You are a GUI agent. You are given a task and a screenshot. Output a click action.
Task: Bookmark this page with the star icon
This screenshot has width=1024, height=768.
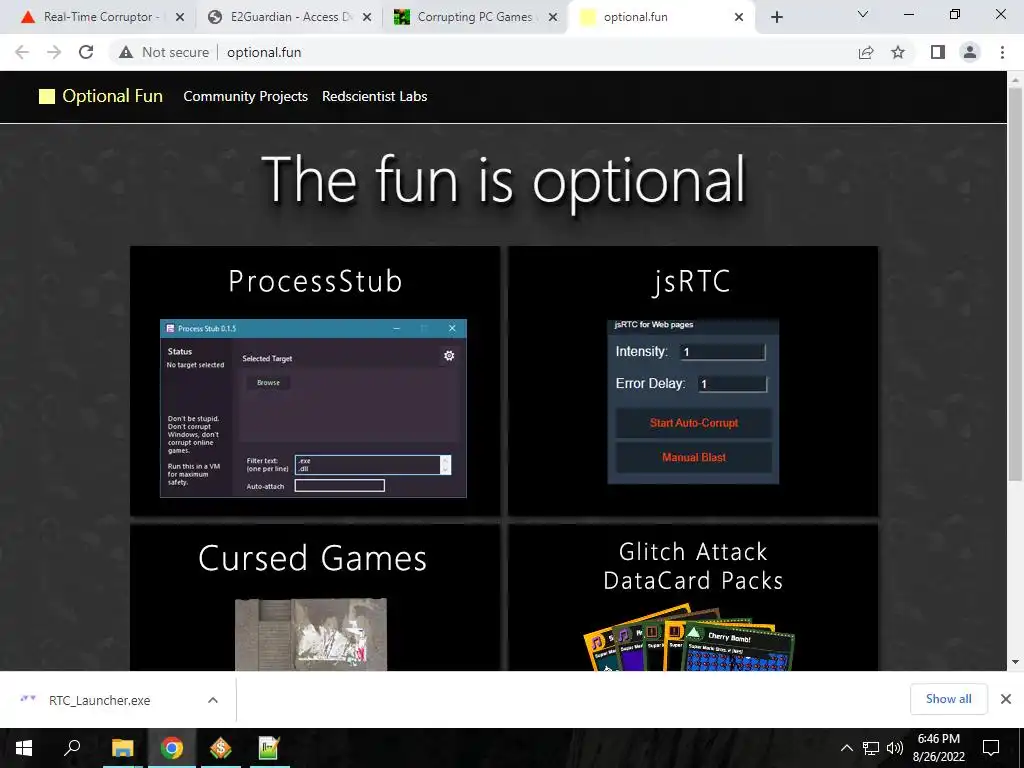pos(898,52)
